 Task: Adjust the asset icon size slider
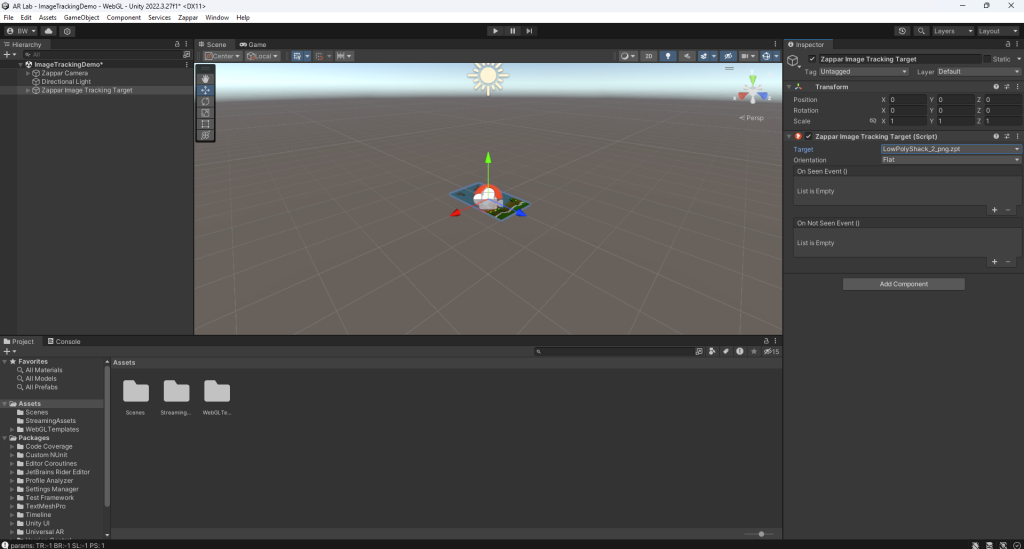pos(760,534)
